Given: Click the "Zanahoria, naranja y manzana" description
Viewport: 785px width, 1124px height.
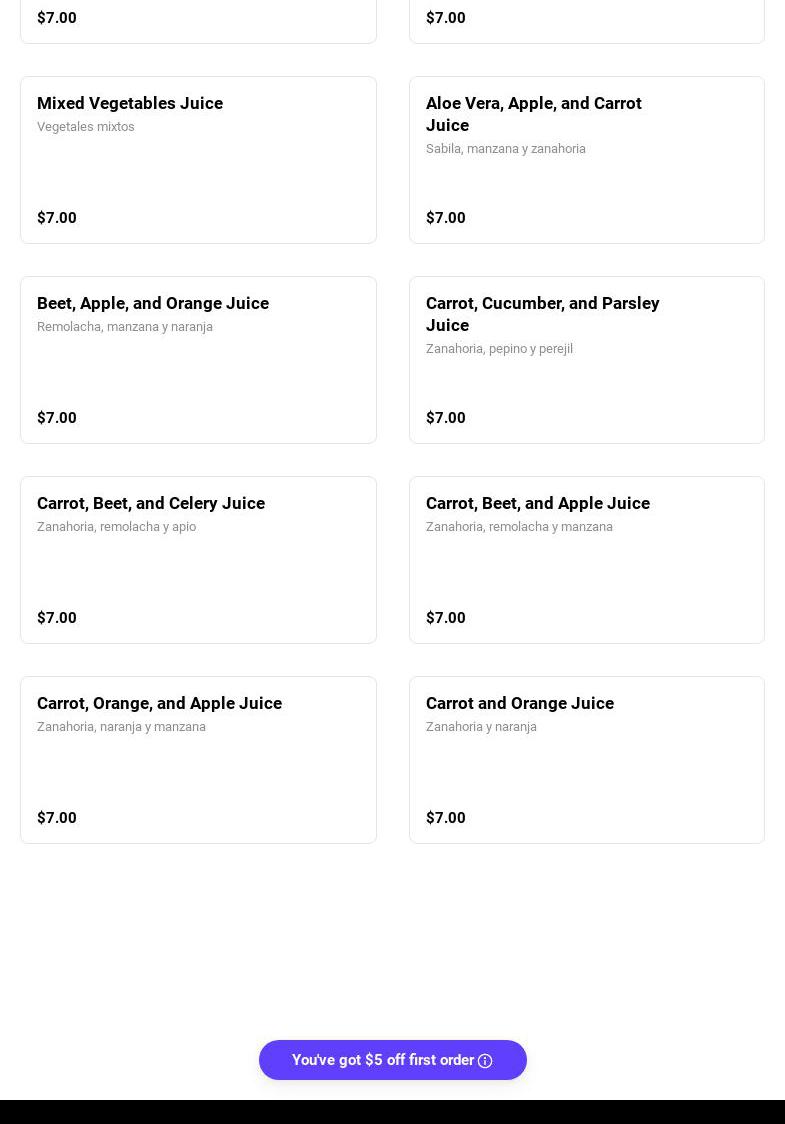Looking at the screenshot, I should click(x=121, y=727).
